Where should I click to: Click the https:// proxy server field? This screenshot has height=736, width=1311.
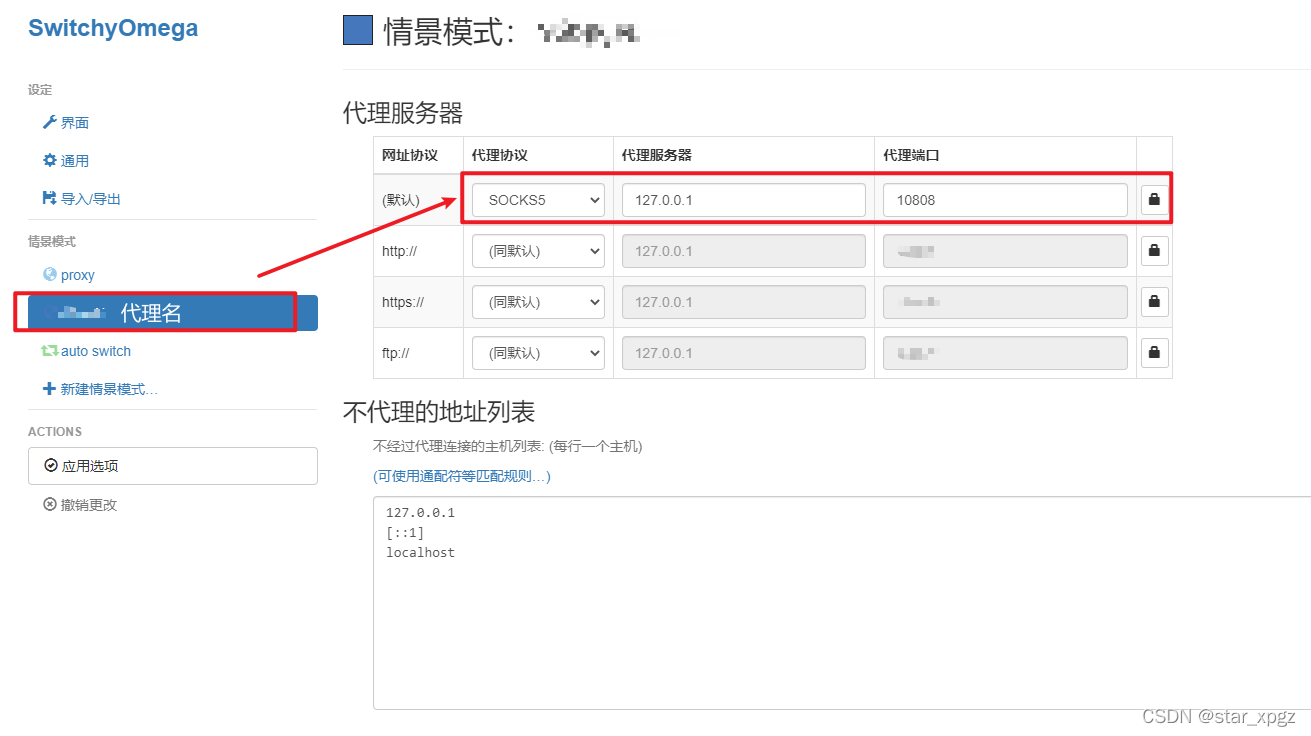point(744,302)
